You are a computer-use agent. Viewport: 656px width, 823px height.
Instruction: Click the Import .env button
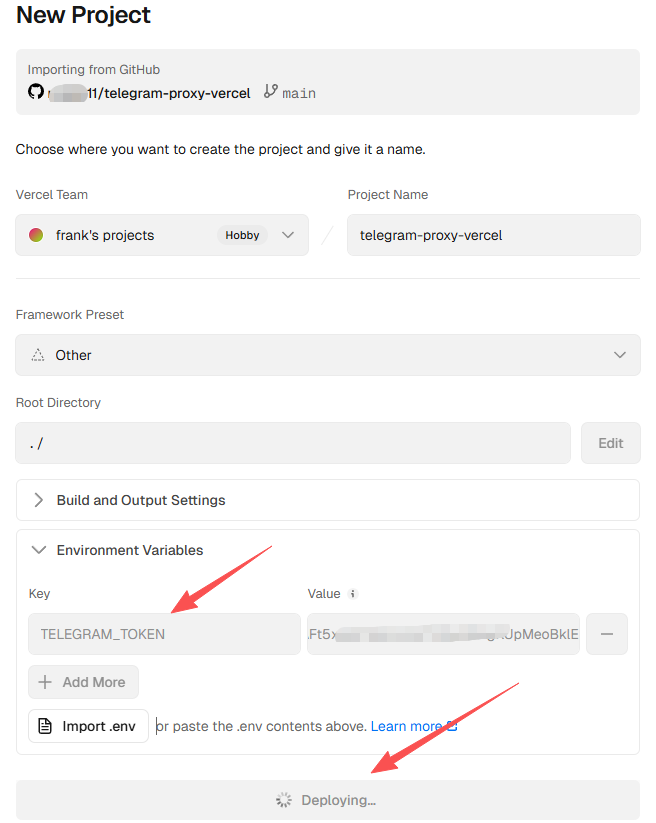88,726
